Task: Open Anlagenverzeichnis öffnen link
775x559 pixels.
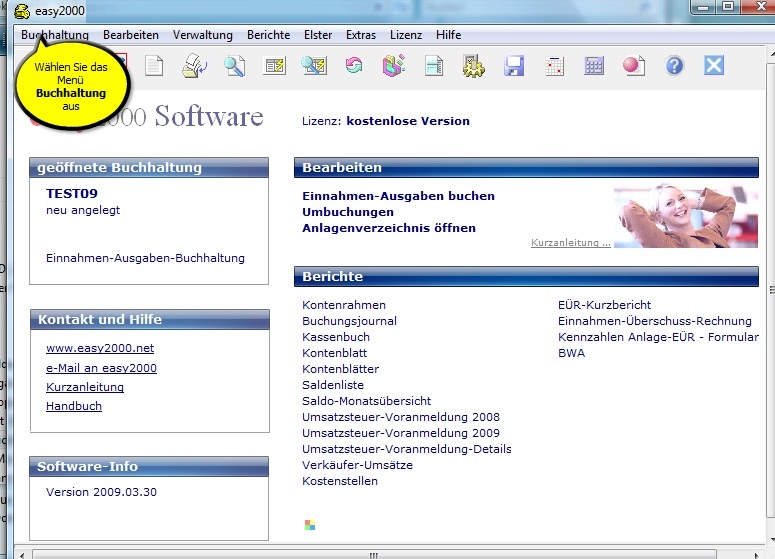Action: (x=389, y=228)
